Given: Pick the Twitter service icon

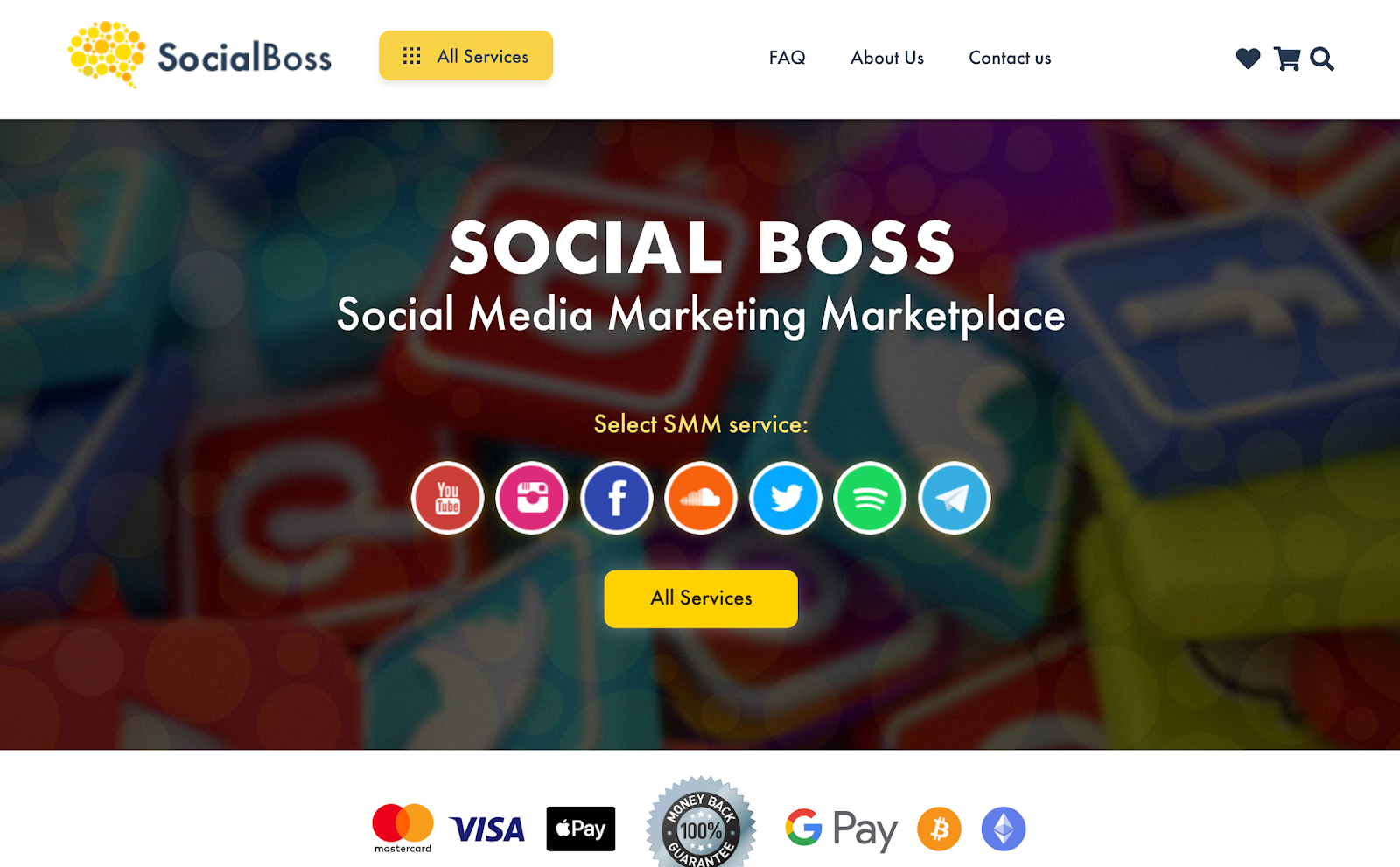Looking at the screenshot, I should (786, 498).
